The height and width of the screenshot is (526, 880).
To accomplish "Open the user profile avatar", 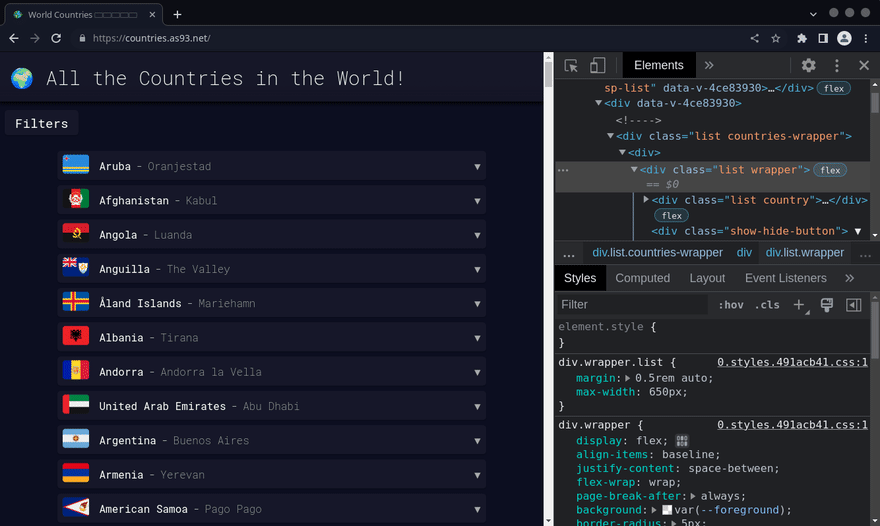I will 844,38.
